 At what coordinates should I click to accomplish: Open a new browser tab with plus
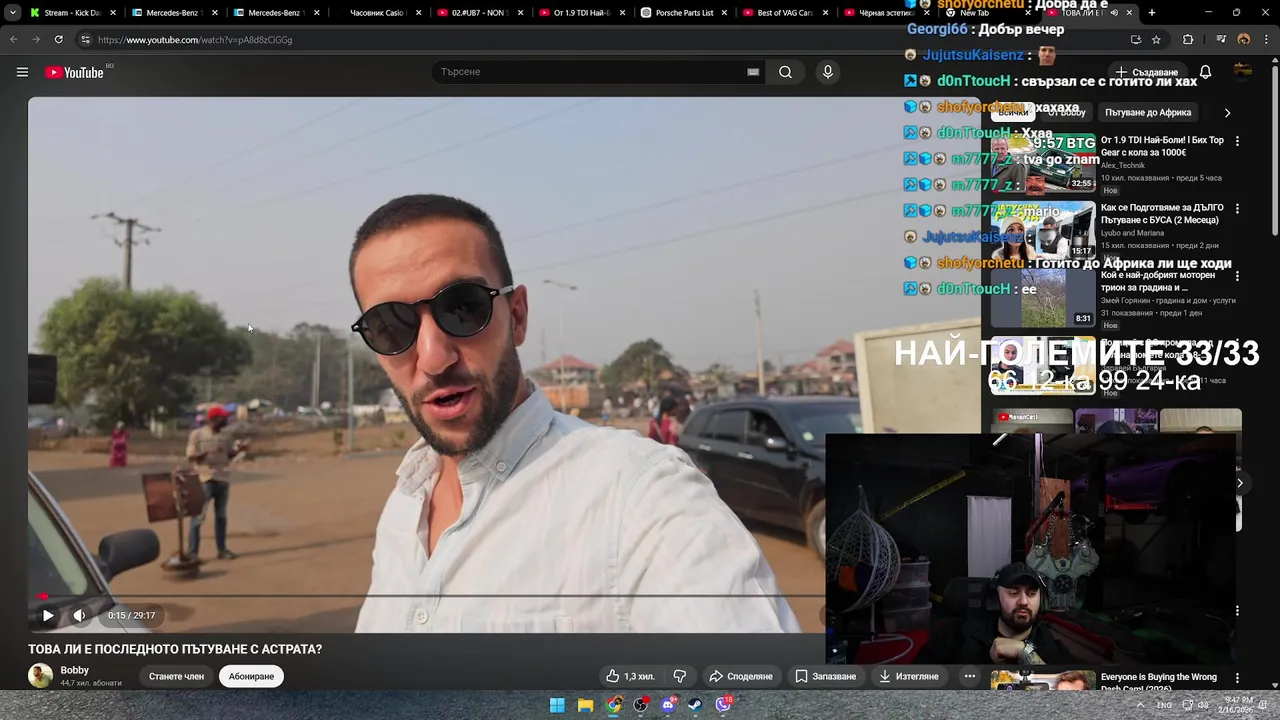tap(1152, 13)
